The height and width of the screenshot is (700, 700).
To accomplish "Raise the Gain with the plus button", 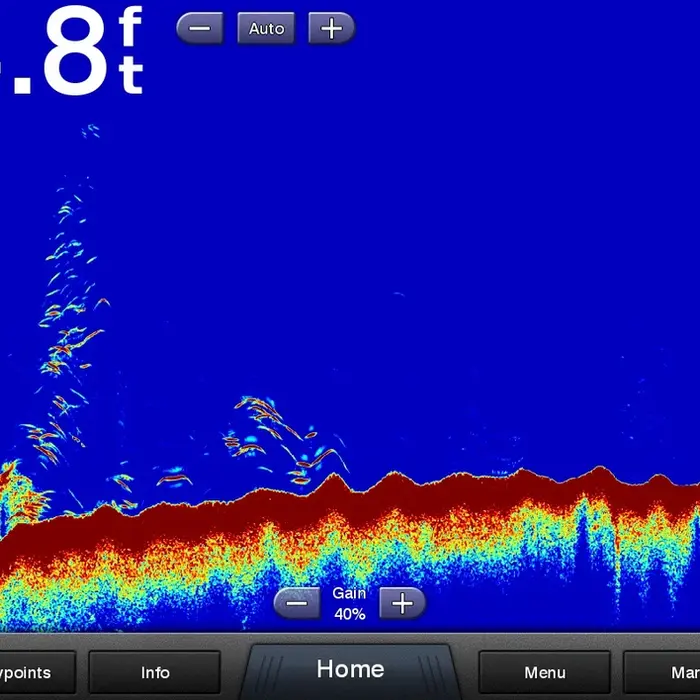I will click(x=402, y=603).
